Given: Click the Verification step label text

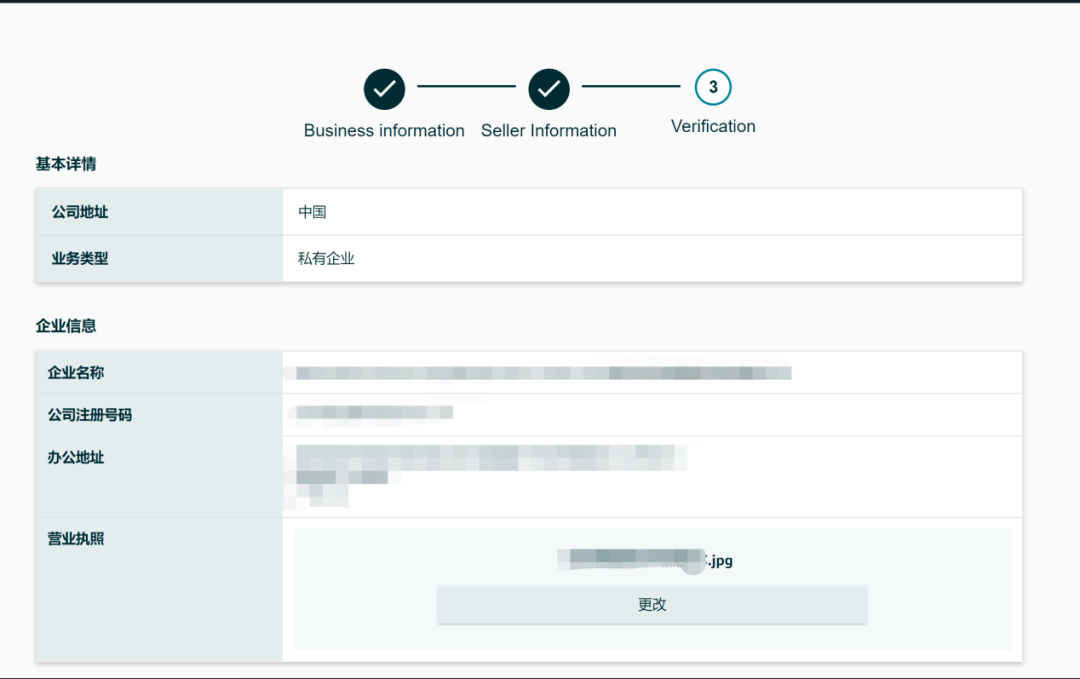Looking at the screenshot, I should click(712, 126).
